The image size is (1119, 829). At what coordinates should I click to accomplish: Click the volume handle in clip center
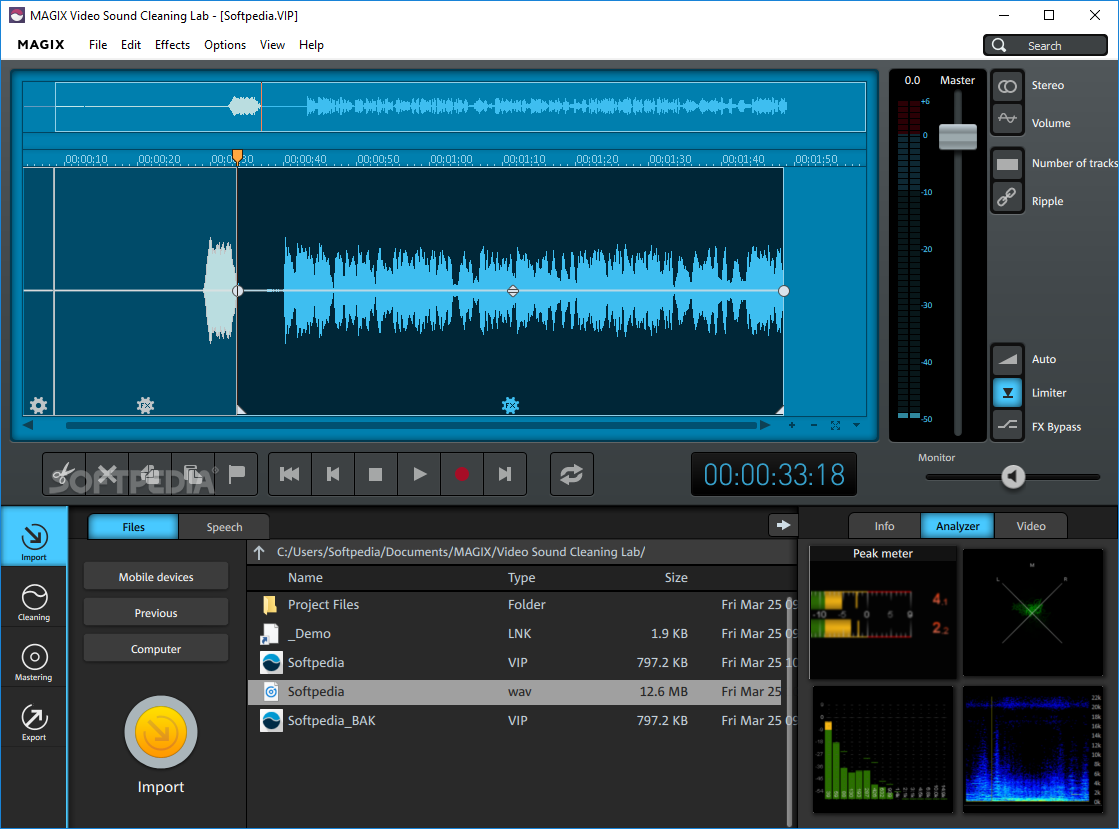512,290
